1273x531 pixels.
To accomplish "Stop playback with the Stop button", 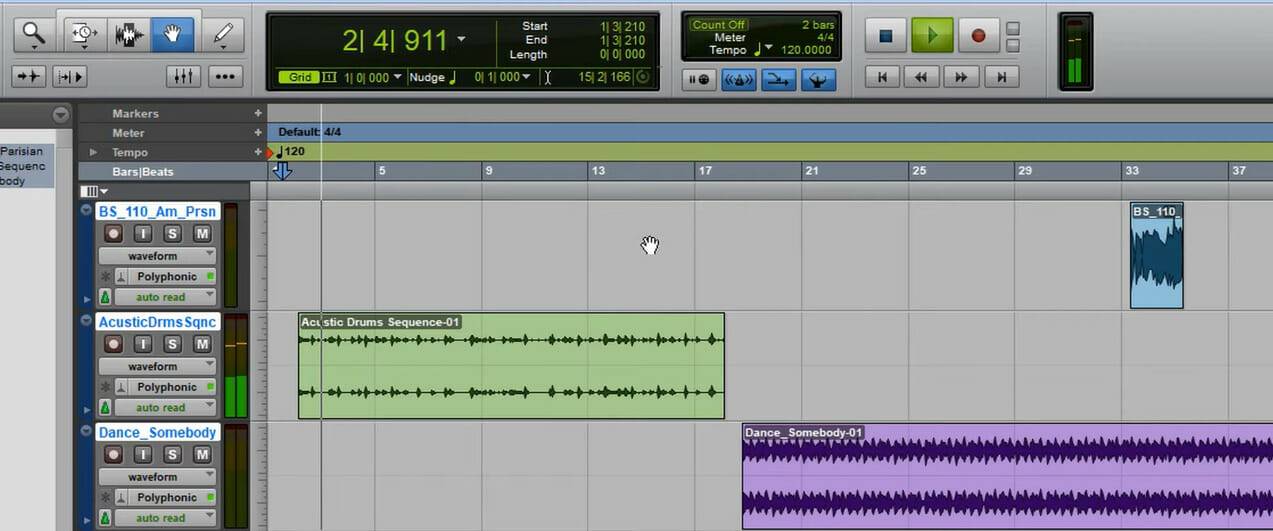I will click(885, 36).
